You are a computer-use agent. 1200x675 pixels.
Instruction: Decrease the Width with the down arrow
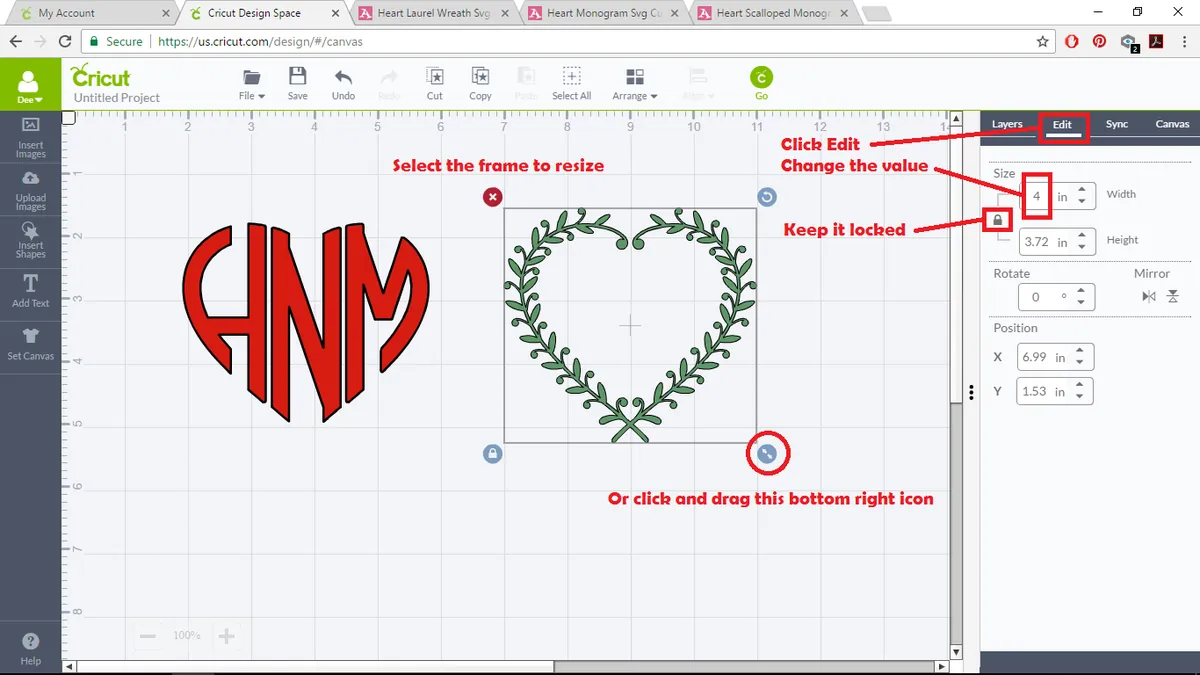(1082, 203)
